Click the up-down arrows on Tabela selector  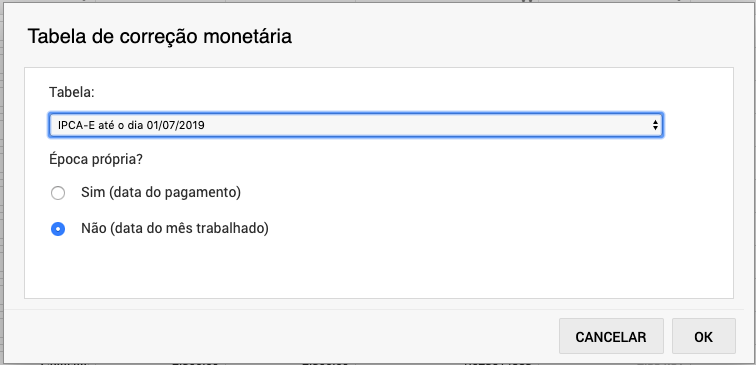click(655, 125)
